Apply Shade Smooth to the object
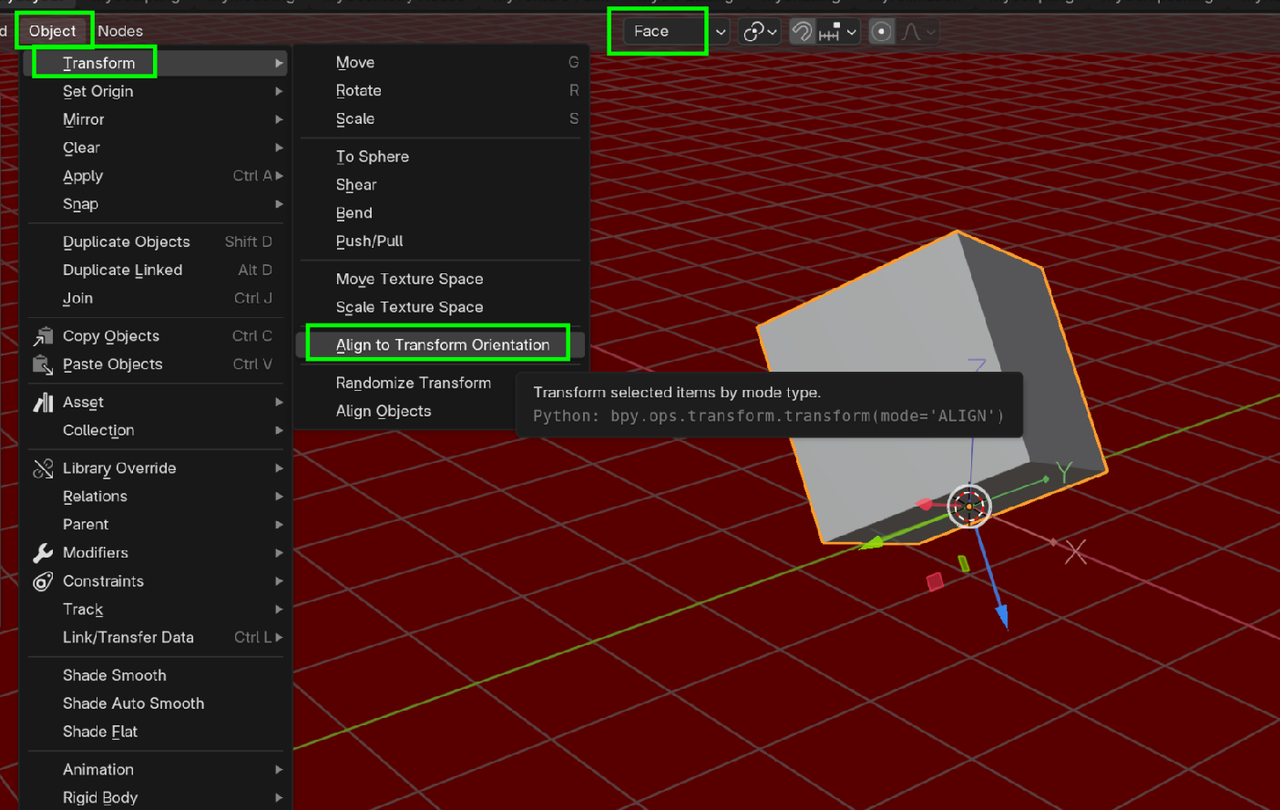 157,675
